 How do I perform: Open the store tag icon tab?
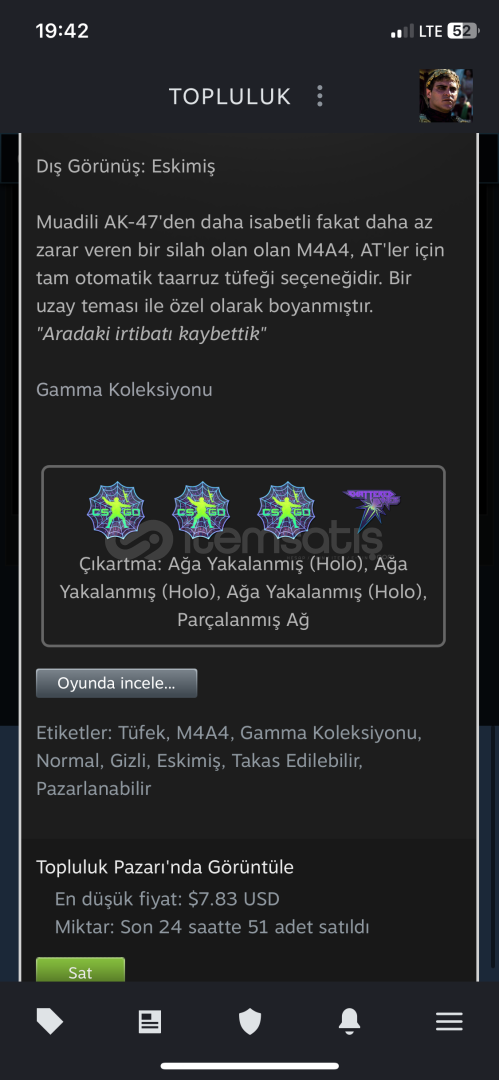tap(50, 1022)
